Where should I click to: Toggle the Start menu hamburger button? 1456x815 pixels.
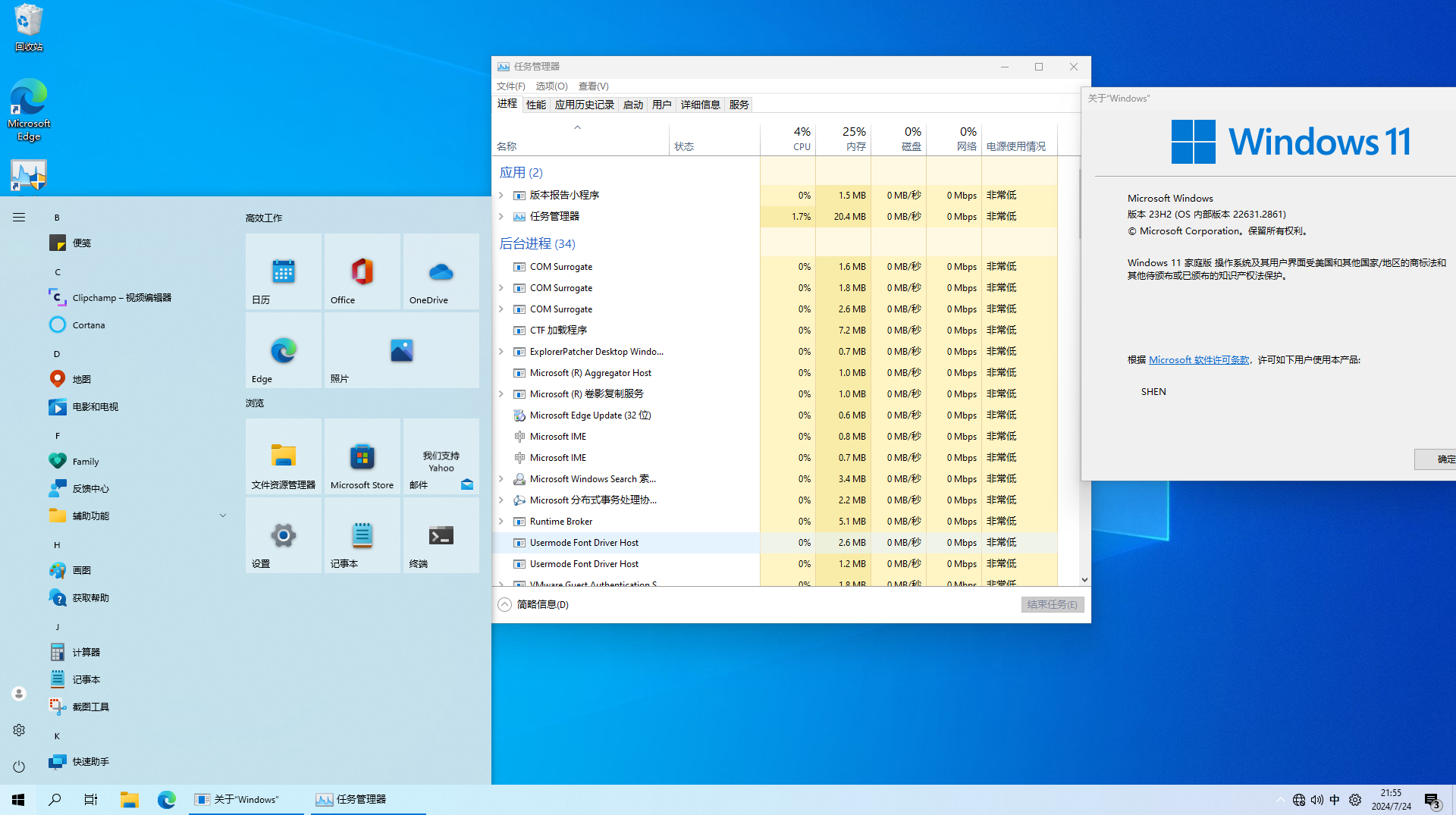pyautogui.click(x=19, y=218)
